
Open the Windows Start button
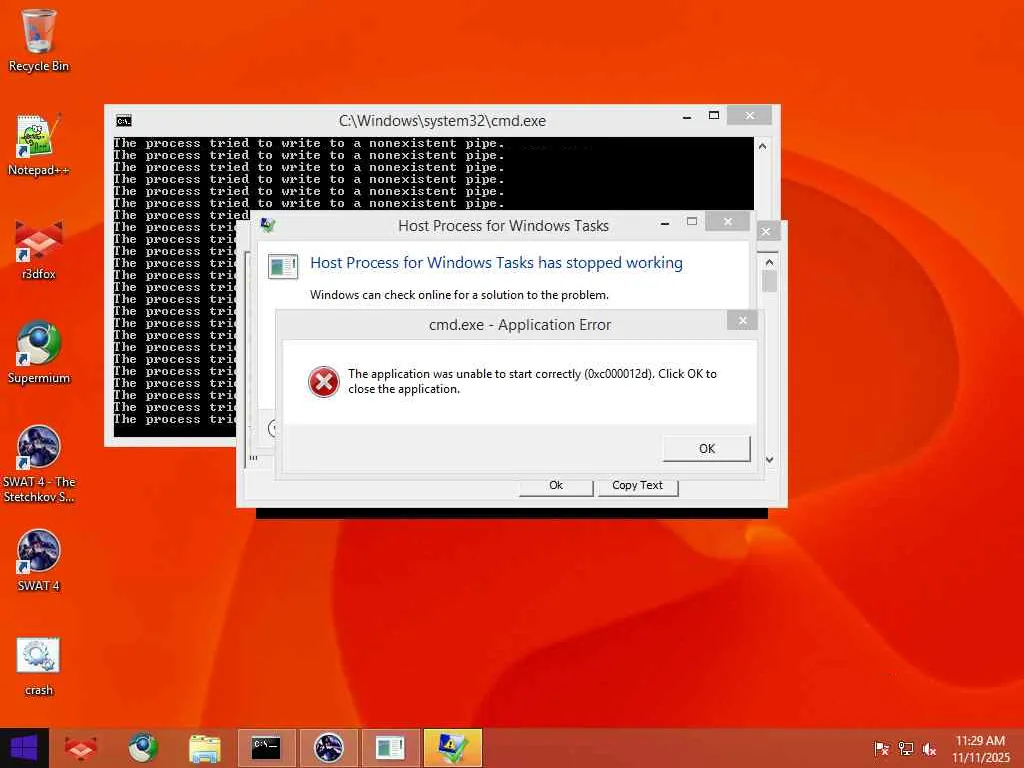coord(24,748)
